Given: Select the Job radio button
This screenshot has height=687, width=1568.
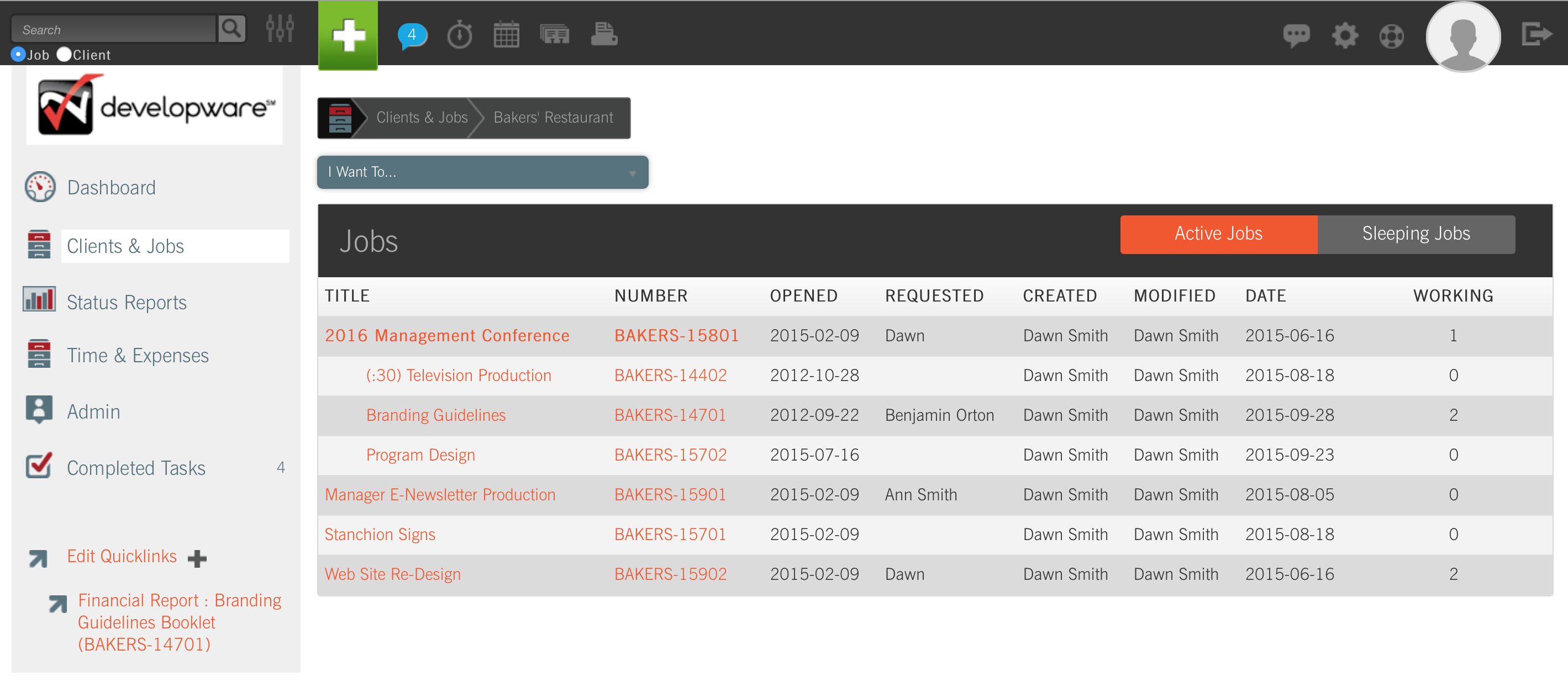Looking at the screenshot, I should [x=18, y=54].
